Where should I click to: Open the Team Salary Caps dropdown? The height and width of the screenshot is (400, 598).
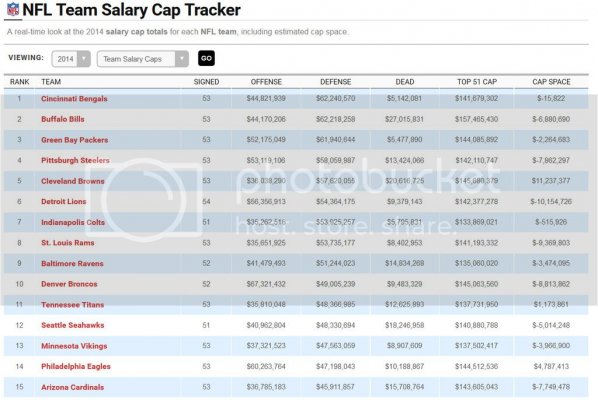pyautogui.click(x=143, y=59)
